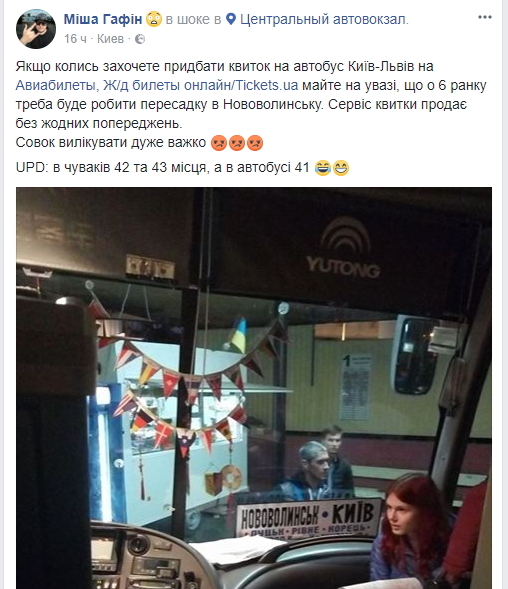Click the middle angry face emoji
Screen dimensions: 508x589
237,143
